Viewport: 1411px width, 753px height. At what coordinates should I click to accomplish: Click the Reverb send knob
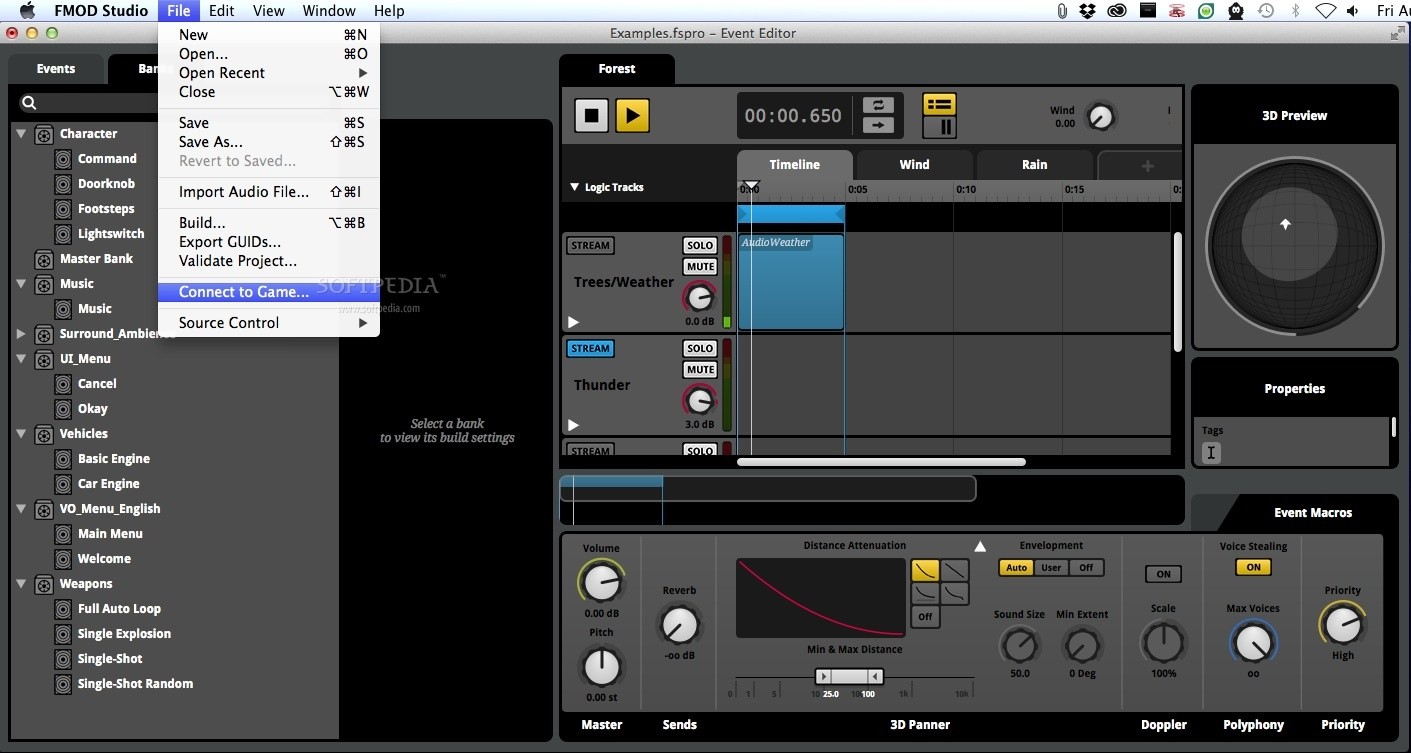679,626
